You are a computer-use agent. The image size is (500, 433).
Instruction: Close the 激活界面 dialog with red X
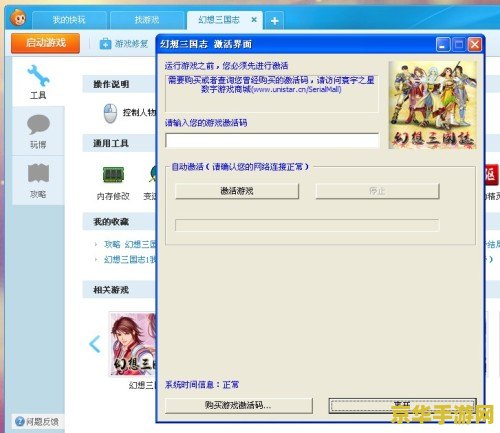(x=475, y=44)
